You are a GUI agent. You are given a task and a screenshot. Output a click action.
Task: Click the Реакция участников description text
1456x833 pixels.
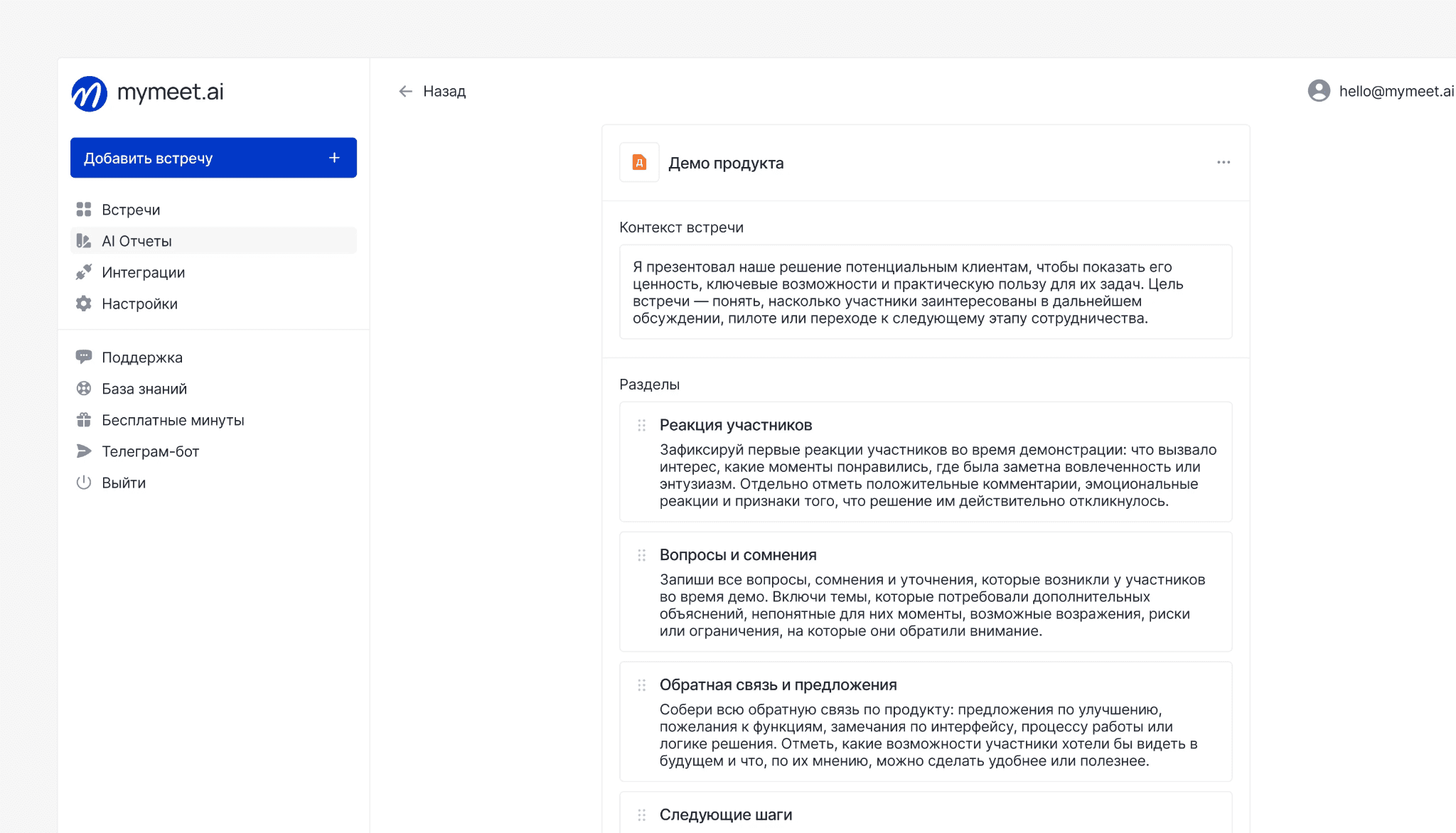938,475
